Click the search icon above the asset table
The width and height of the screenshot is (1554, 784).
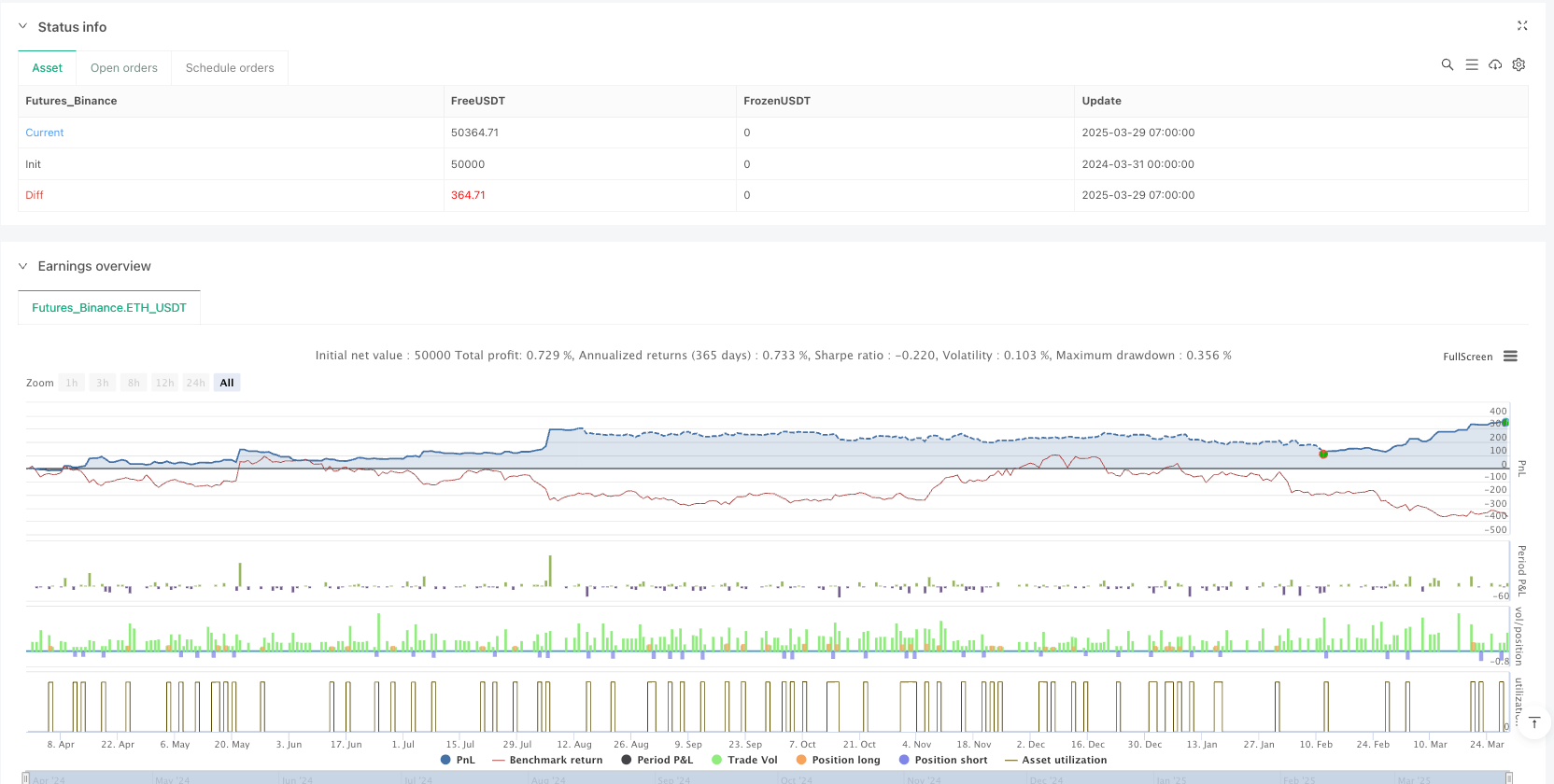(x=1448, y=64)
